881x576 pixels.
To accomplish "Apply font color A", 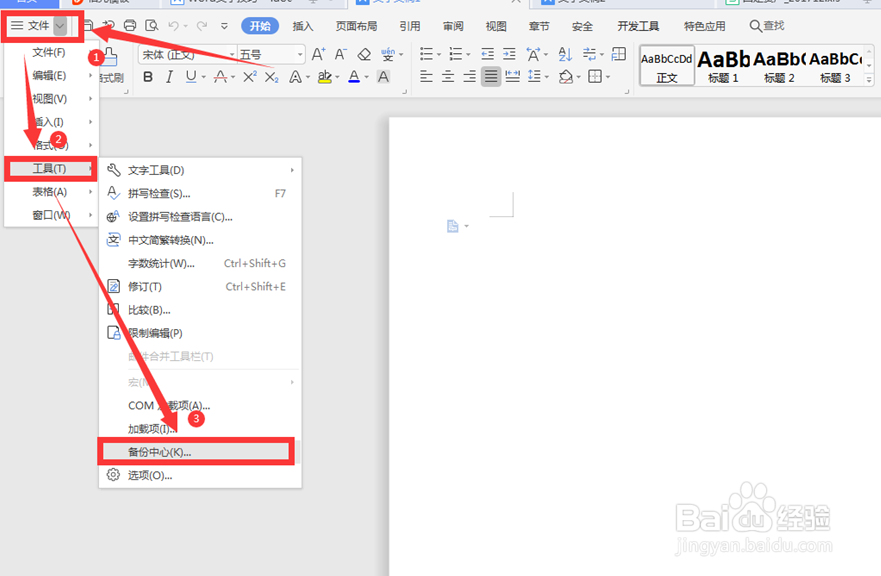I will click(354, 77).
